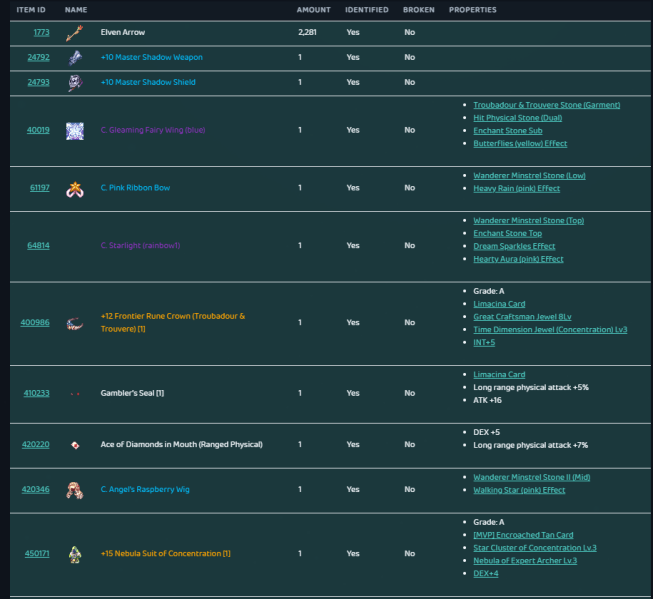Open Enchant Stone Sub link

(508, 131)
